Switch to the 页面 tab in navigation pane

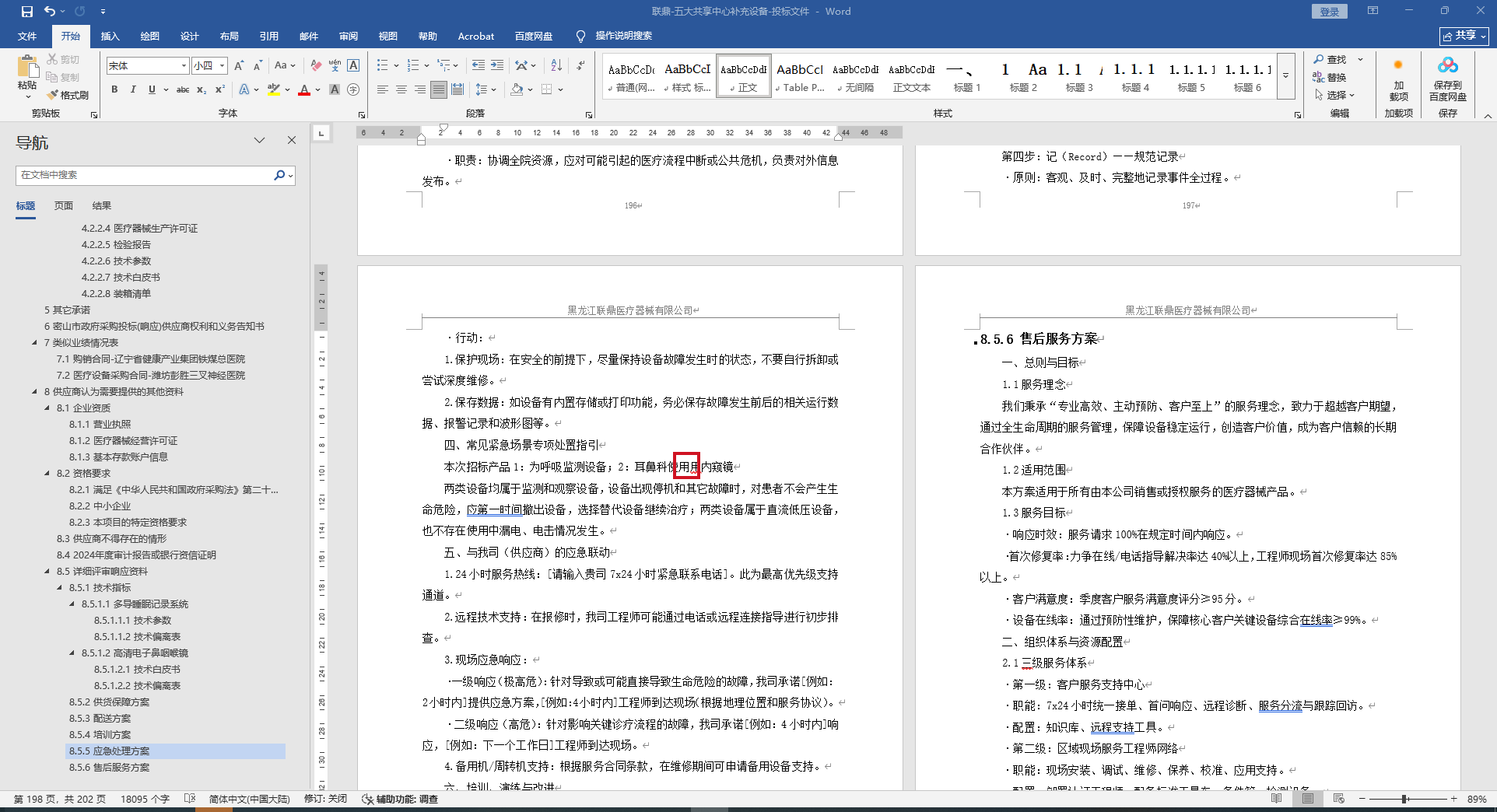[64, 206]
